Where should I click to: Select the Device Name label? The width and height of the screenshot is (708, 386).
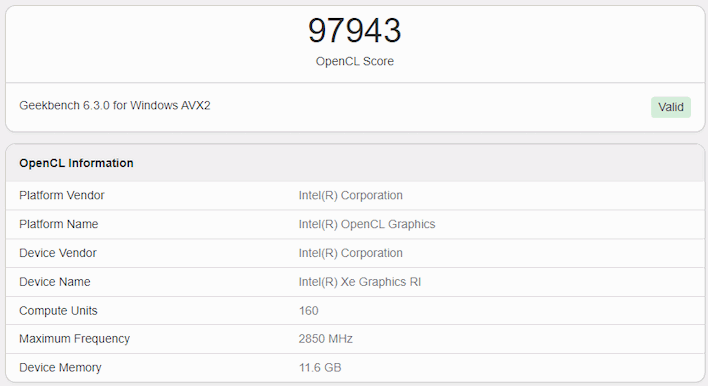click(x=55, y=282)
